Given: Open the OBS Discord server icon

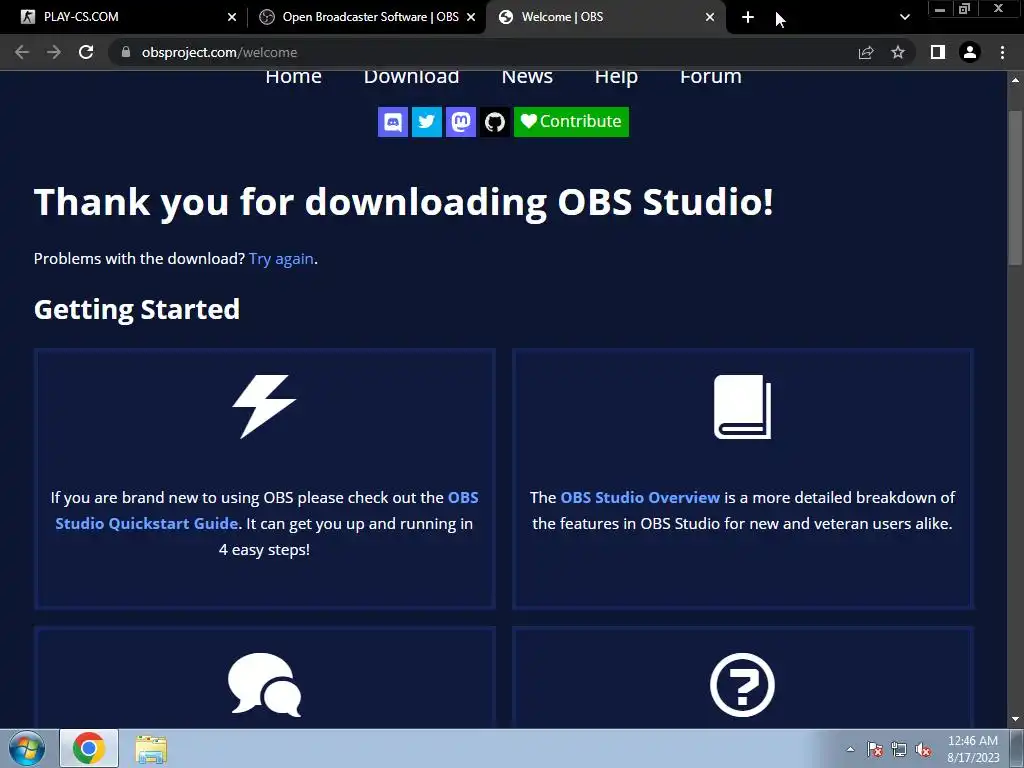Looking at the screenshot, I should pyautogui.click(x=392, y=122).
